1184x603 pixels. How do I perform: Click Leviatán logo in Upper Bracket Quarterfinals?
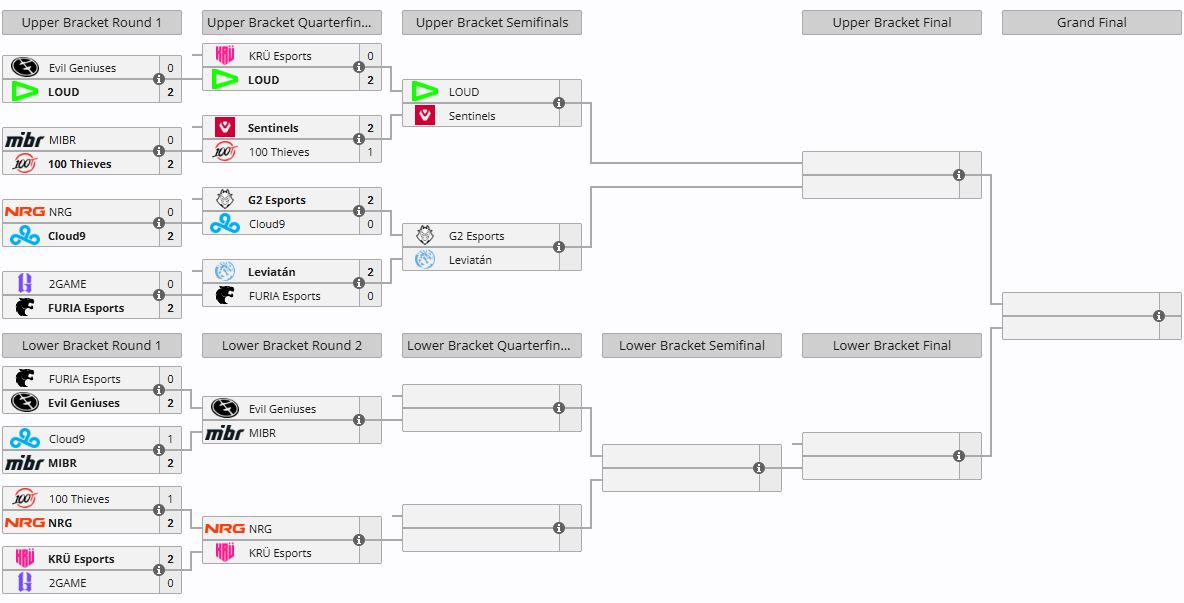tap(225, 272)
